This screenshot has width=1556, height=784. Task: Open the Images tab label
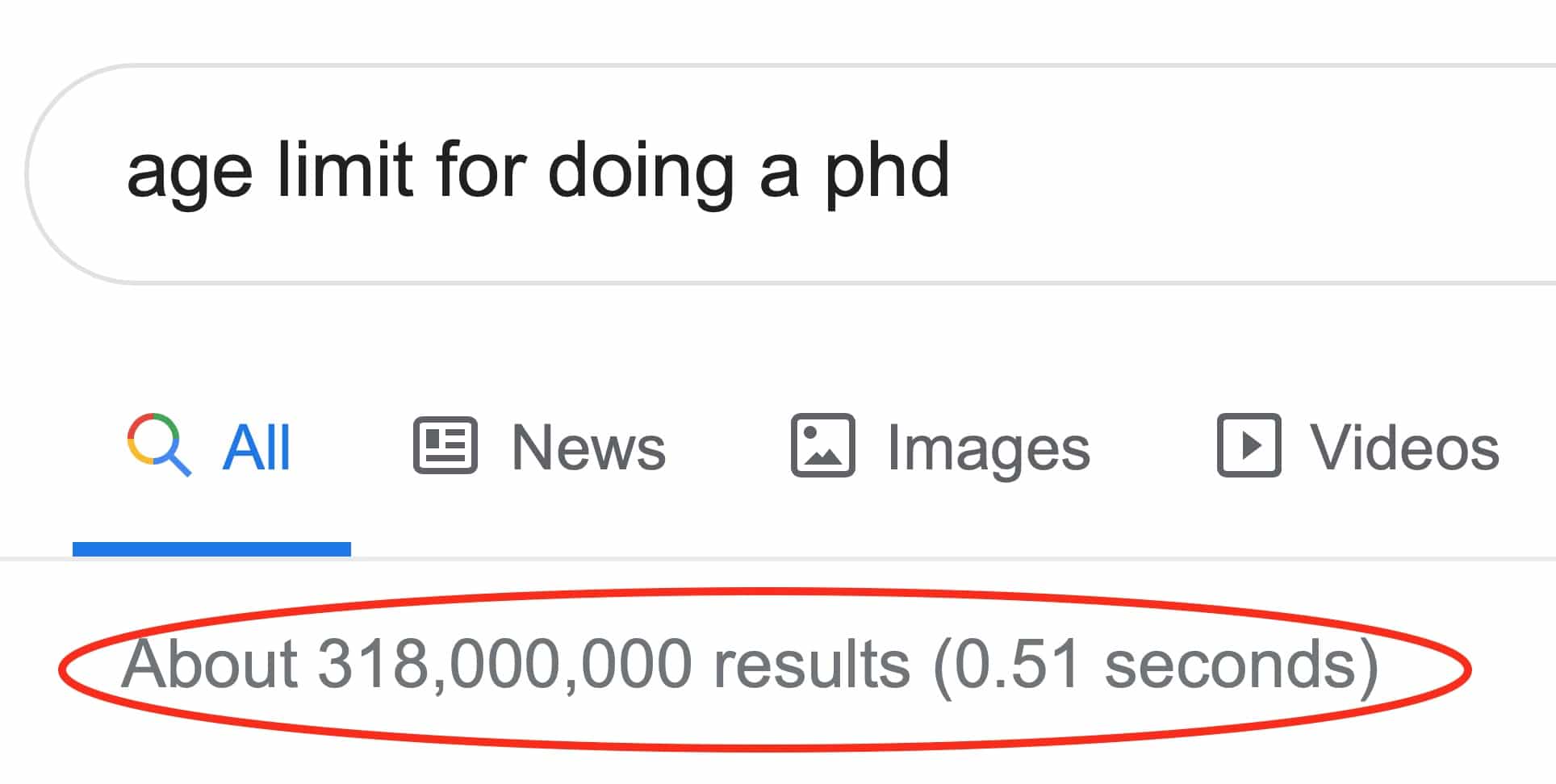click(x=989, y=449)
